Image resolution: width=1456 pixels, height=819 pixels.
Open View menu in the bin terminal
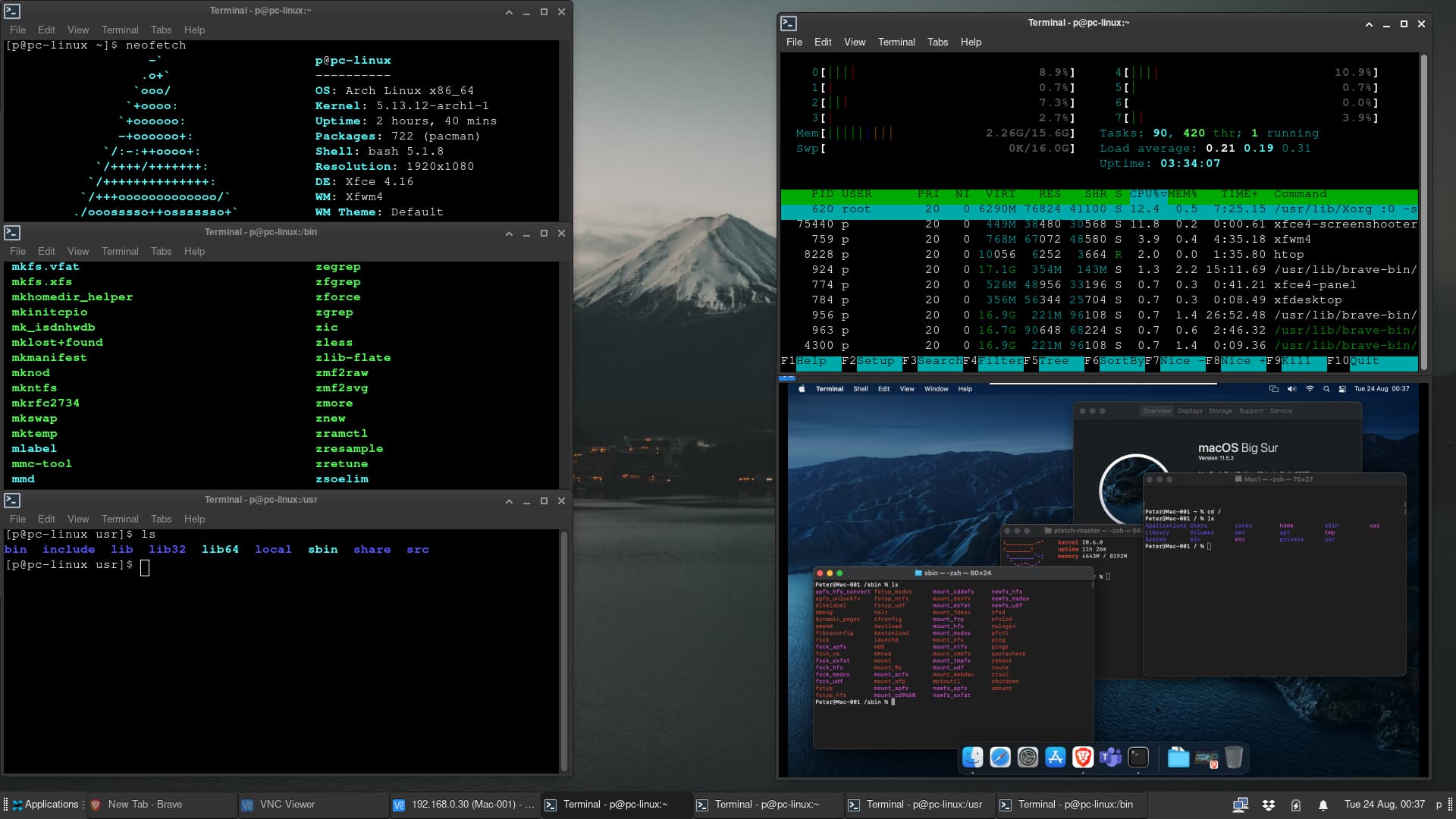[x=78, y=252]
